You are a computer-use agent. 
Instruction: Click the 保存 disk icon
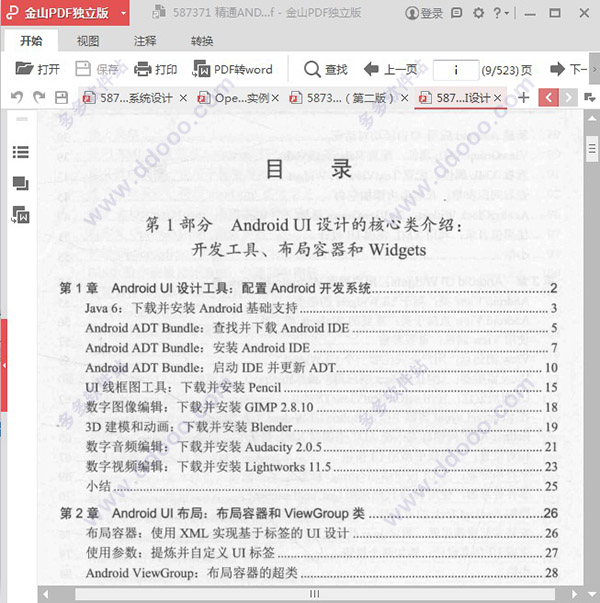pos(82,69)
